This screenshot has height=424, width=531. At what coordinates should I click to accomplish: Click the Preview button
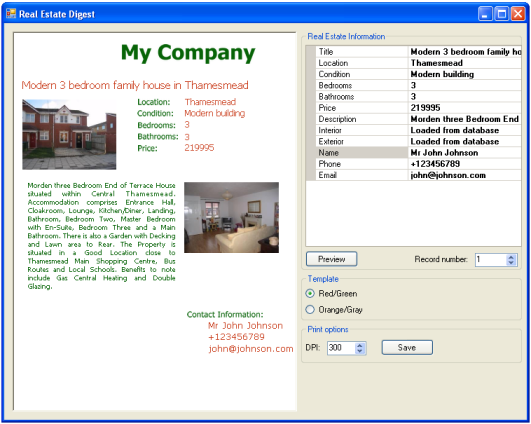(x=332, y=259)
